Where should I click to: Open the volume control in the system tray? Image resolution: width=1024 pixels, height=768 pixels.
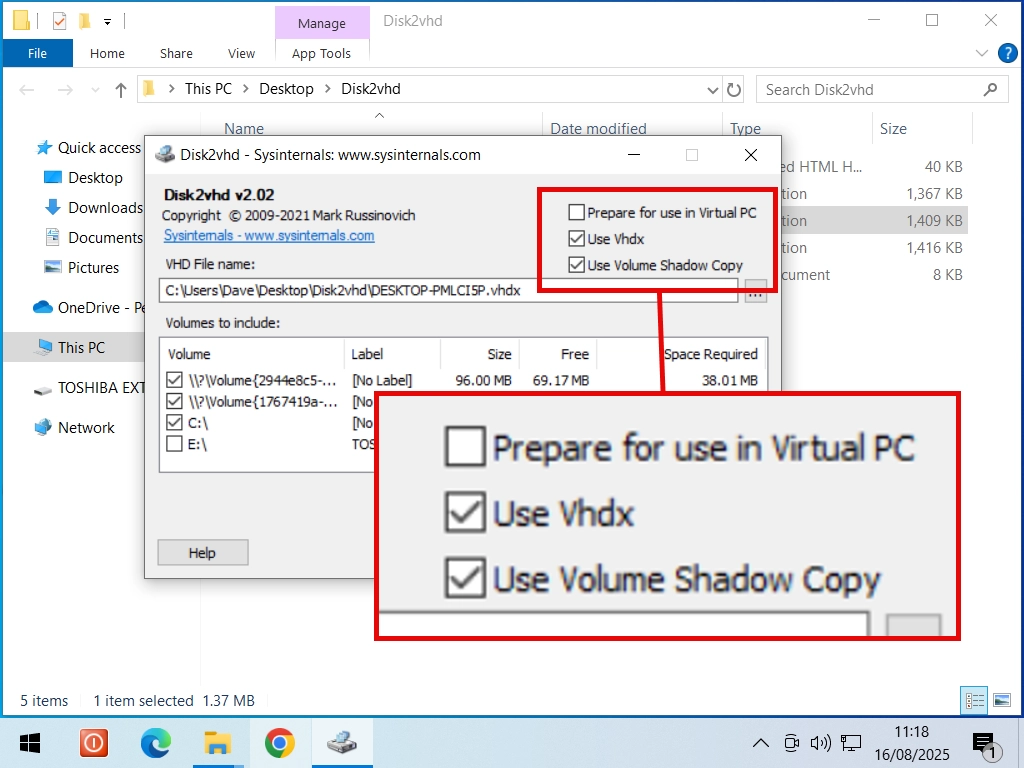tap(820, 743)
